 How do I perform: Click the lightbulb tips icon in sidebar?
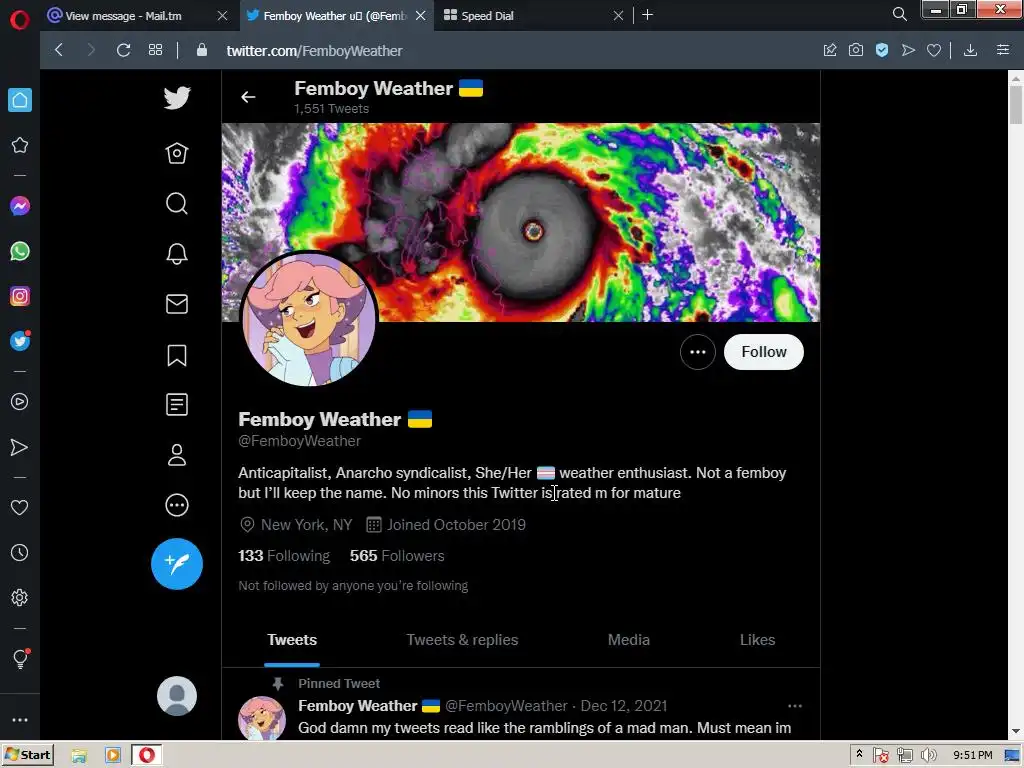(20, 658)
